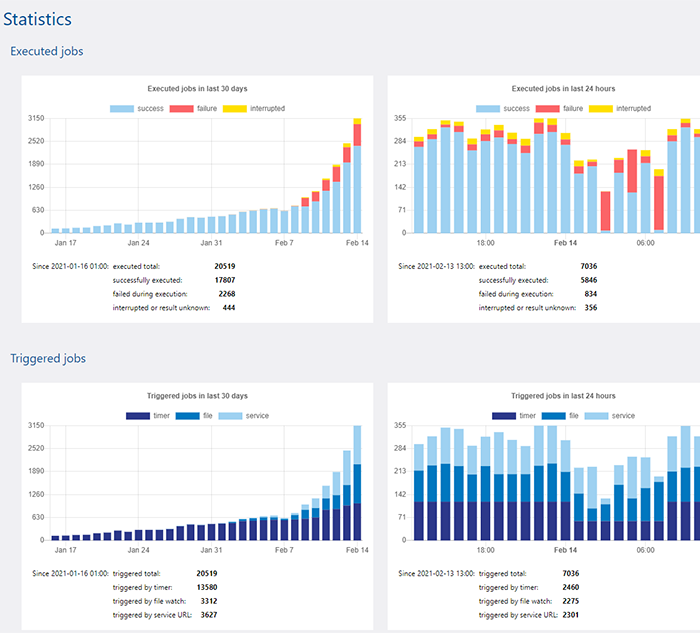Hide failure series in 30-day Executed jobs chart
Viewport: 700px width, 633px height.
pyautogui.click(x=196, y=108)
